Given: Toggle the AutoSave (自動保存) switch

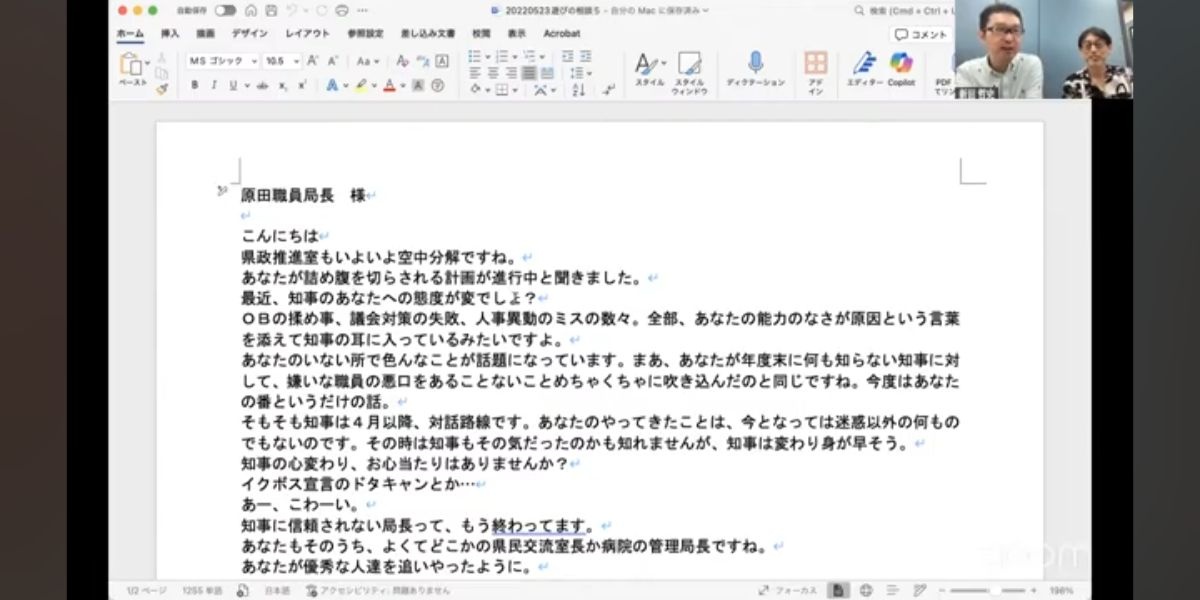Looking at the screenshot, I should click(x=225, y=10).
